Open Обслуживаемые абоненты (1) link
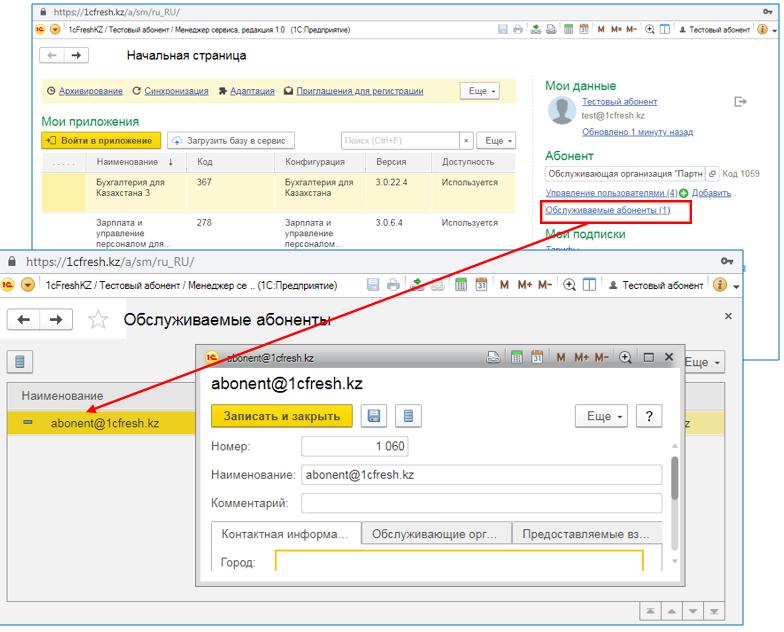The height and width of the screenshot is (632, 784). pos(608,210)
